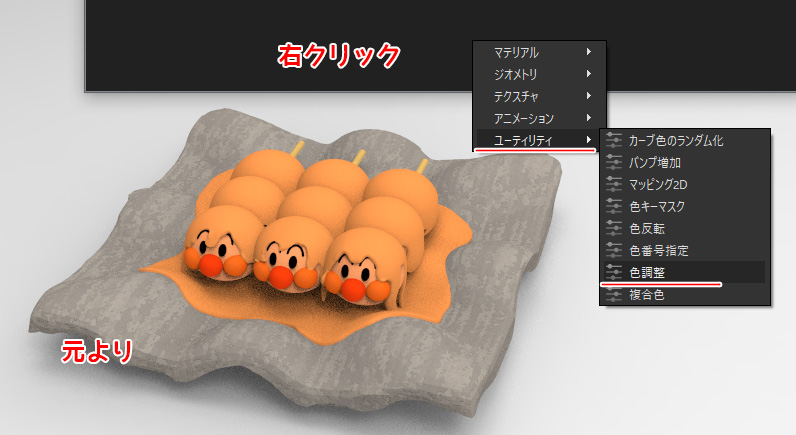Click the 色キーマスク utility node icon
The image size is (796, 435).
click(x=614, y=206)
